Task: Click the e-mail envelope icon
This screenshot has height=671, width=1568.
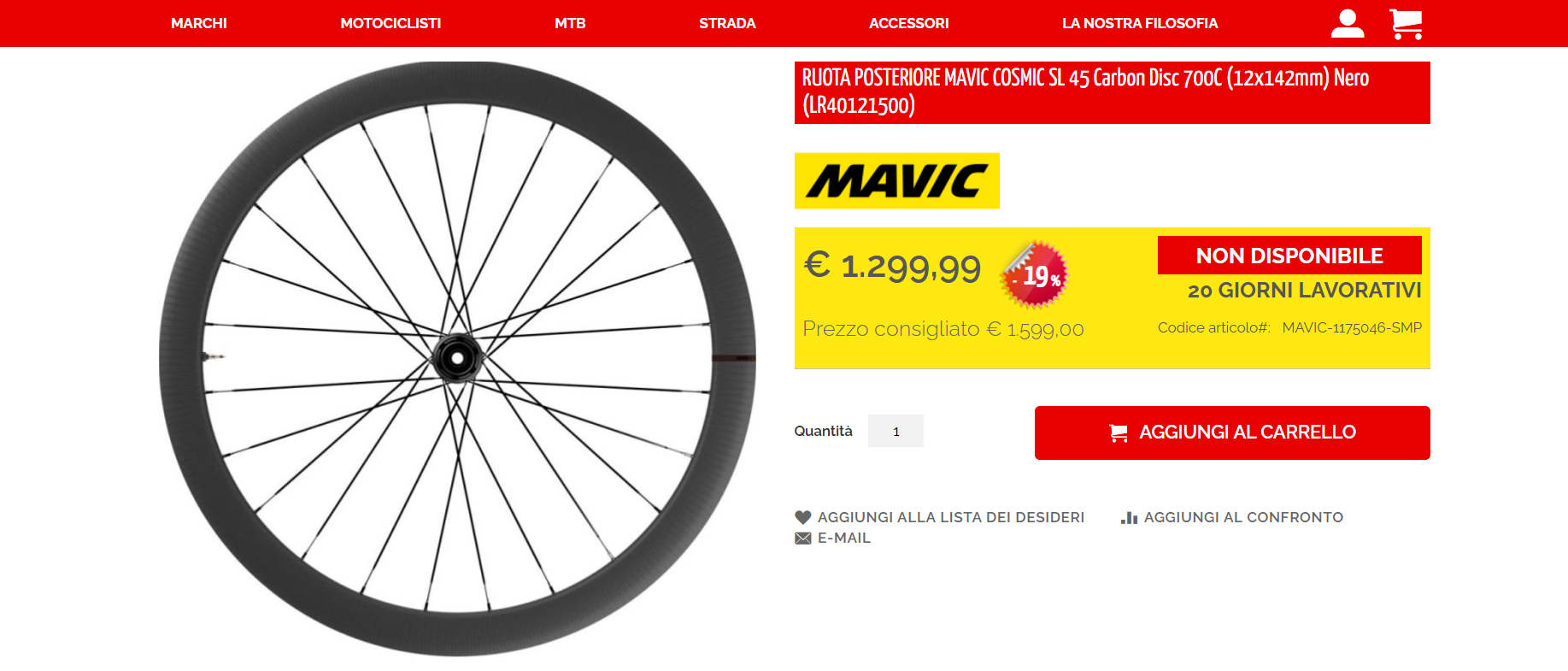Action: (x=802, y=538)
